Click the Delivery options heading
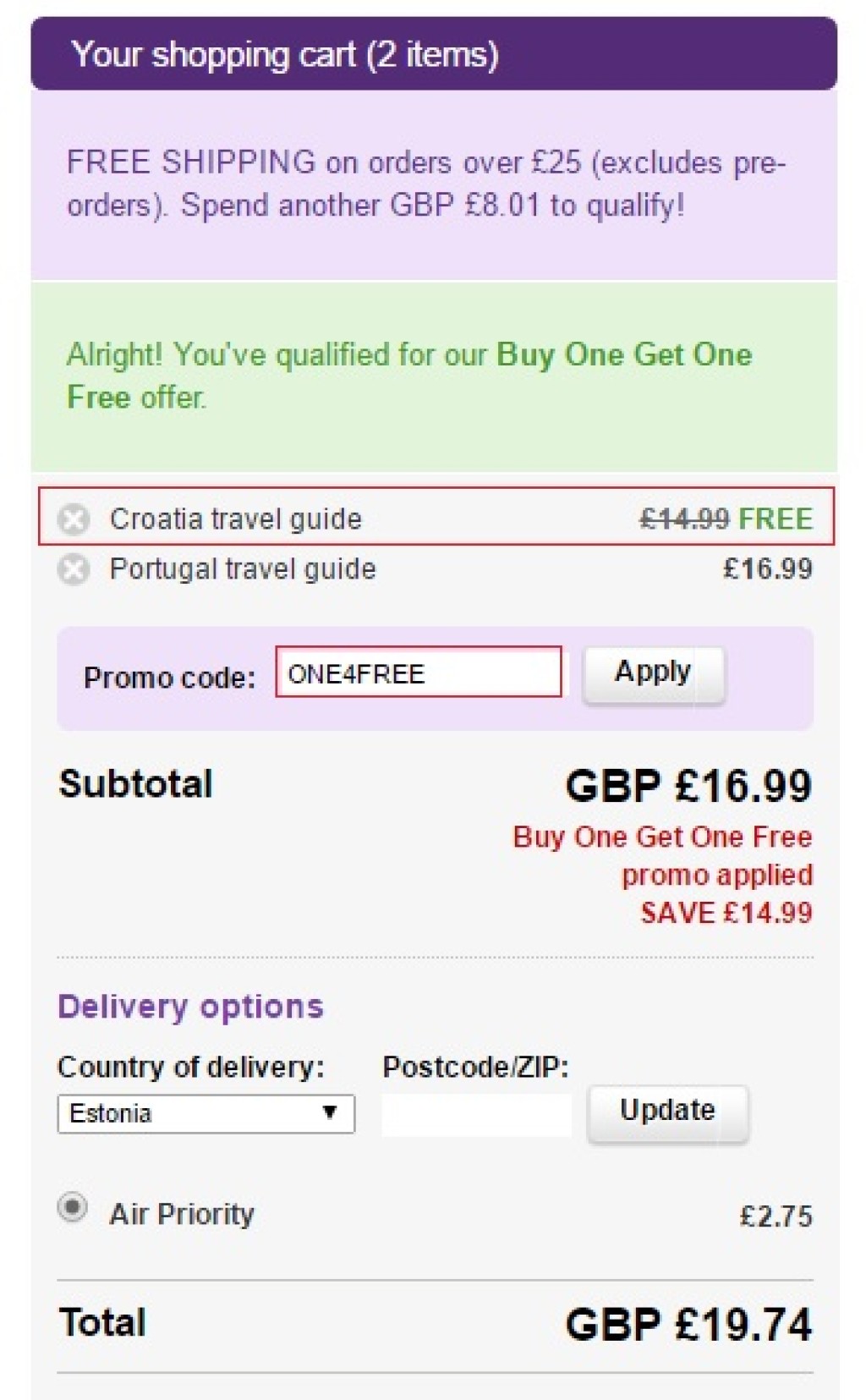 pos(190,1007)
